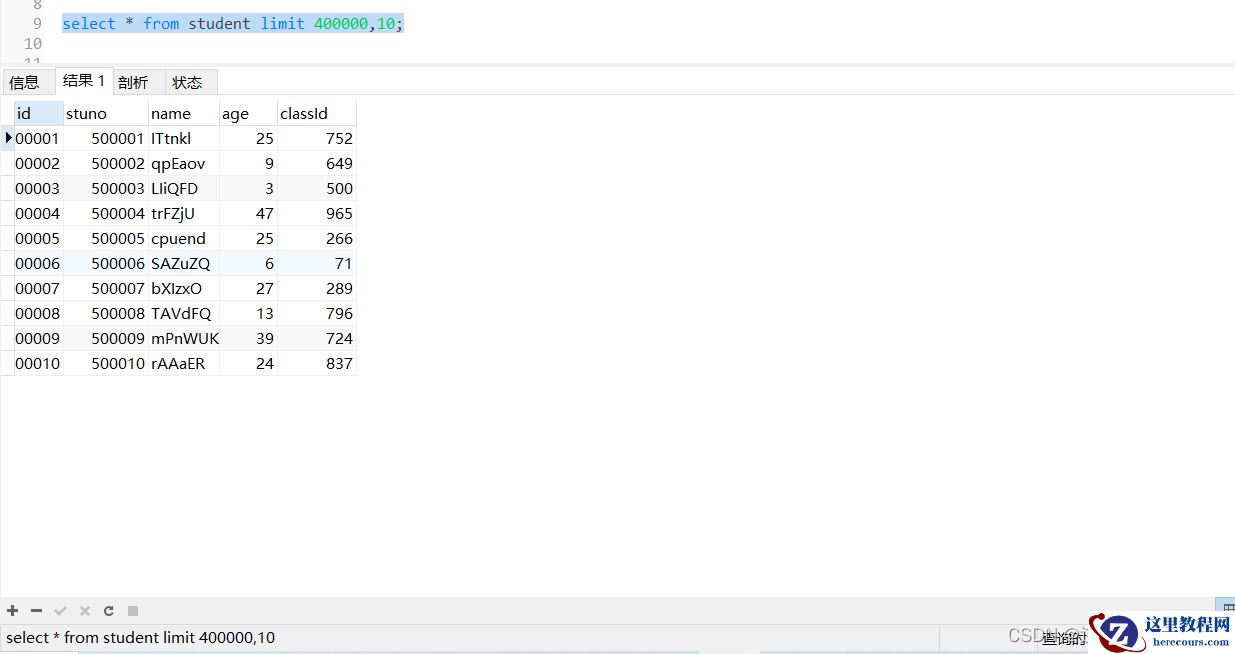Click classId cell 266

pyautogui.click(x=317, y=238)
